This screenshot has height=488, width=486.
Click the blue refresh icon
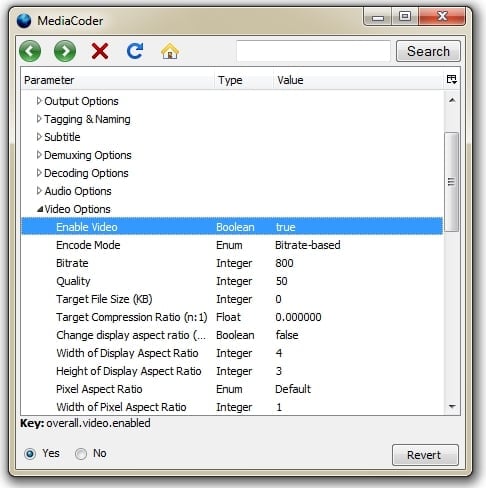135,51
